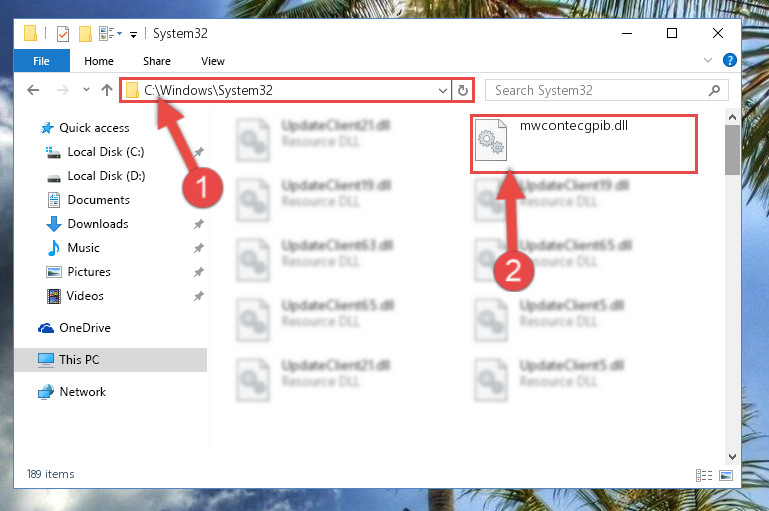
Task: Maximize the System32 window
Action: point(672,33)
